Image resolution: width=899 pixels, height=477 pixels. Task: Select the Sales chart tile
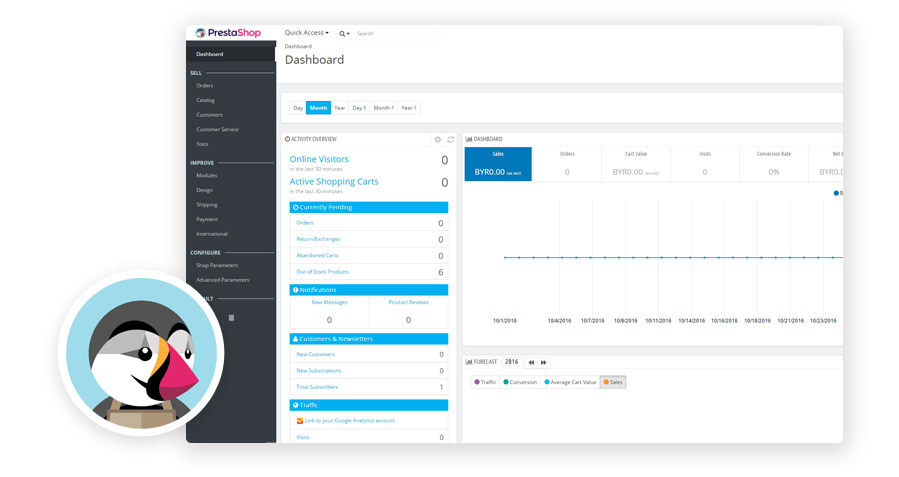(498, 164)
